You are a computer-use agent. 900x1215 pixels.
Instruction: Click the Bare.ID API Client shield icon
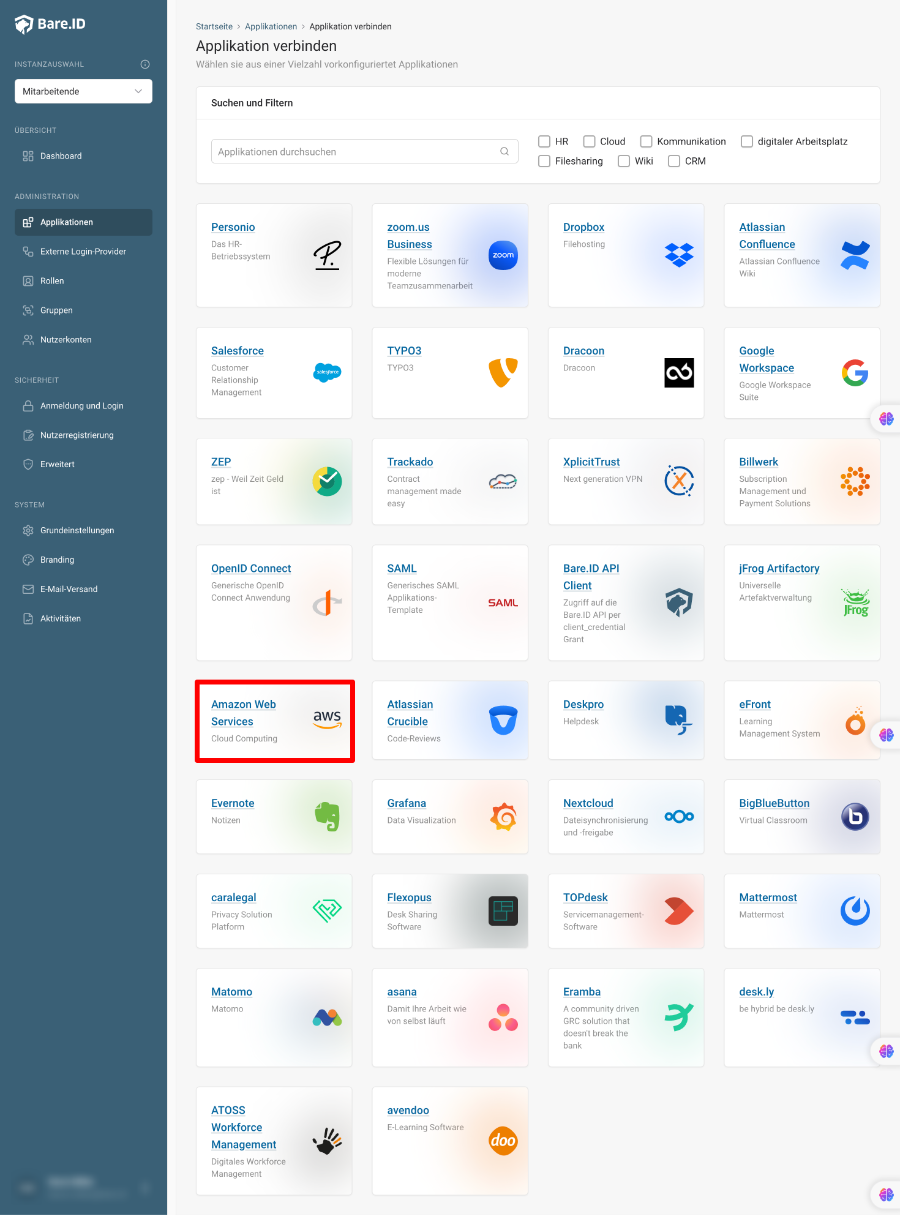pyautogui.click(x=679, y=602)
